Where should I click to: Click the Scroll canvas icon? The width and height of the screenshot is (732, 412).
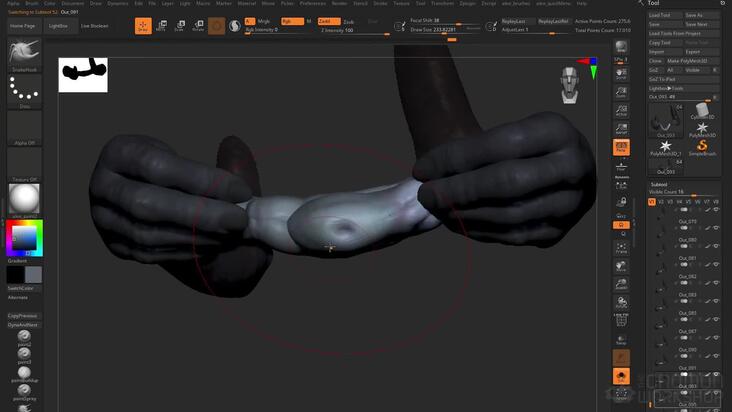tap(621, 74)
